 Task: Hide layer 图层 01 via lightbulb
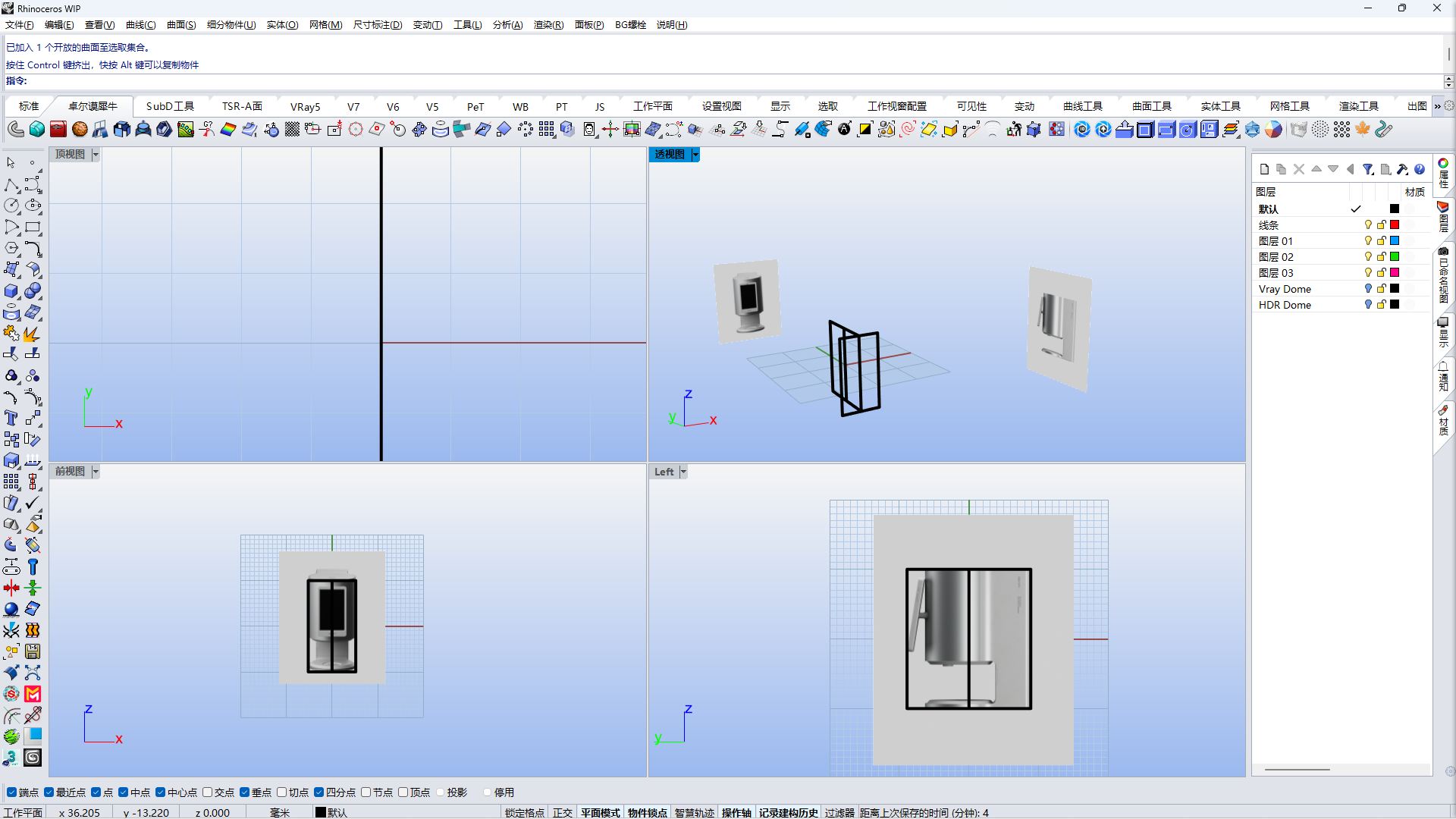[x=1368, y=241]
